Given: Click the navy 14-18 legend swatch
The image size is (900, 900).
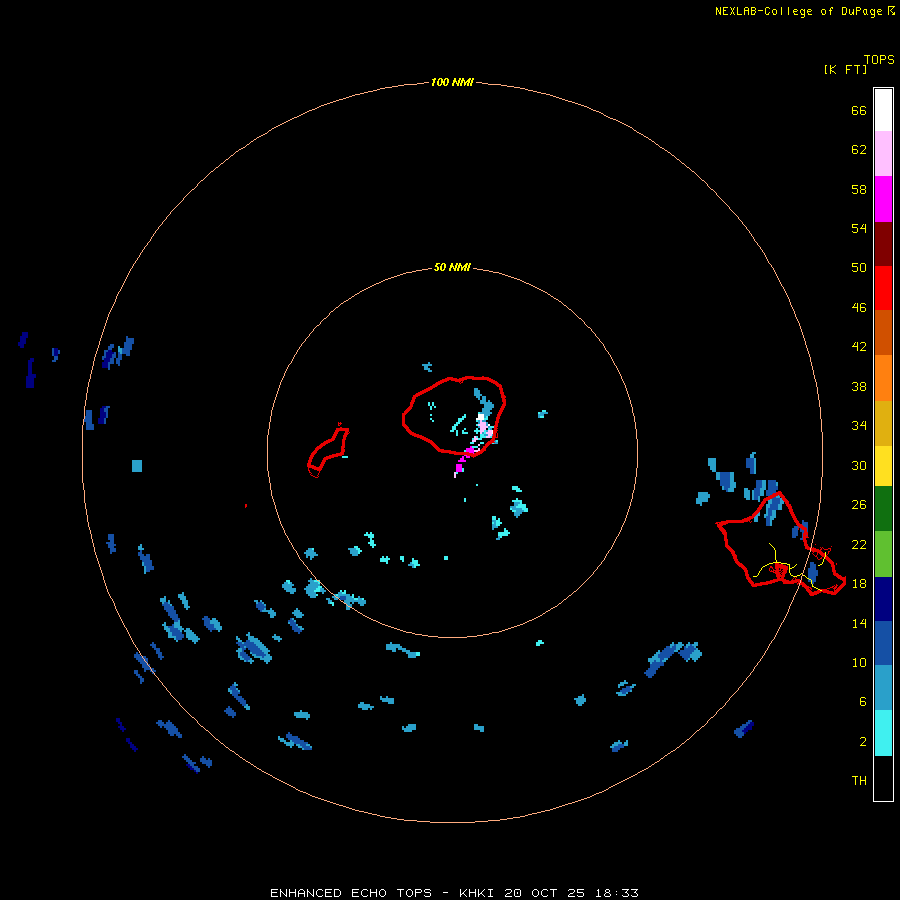Looking at the screenshot, I should (883, 599).
